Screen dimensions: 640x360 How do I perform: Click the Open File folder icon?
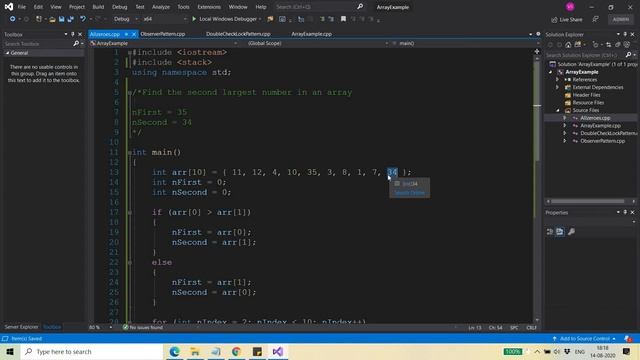(52, 19)
